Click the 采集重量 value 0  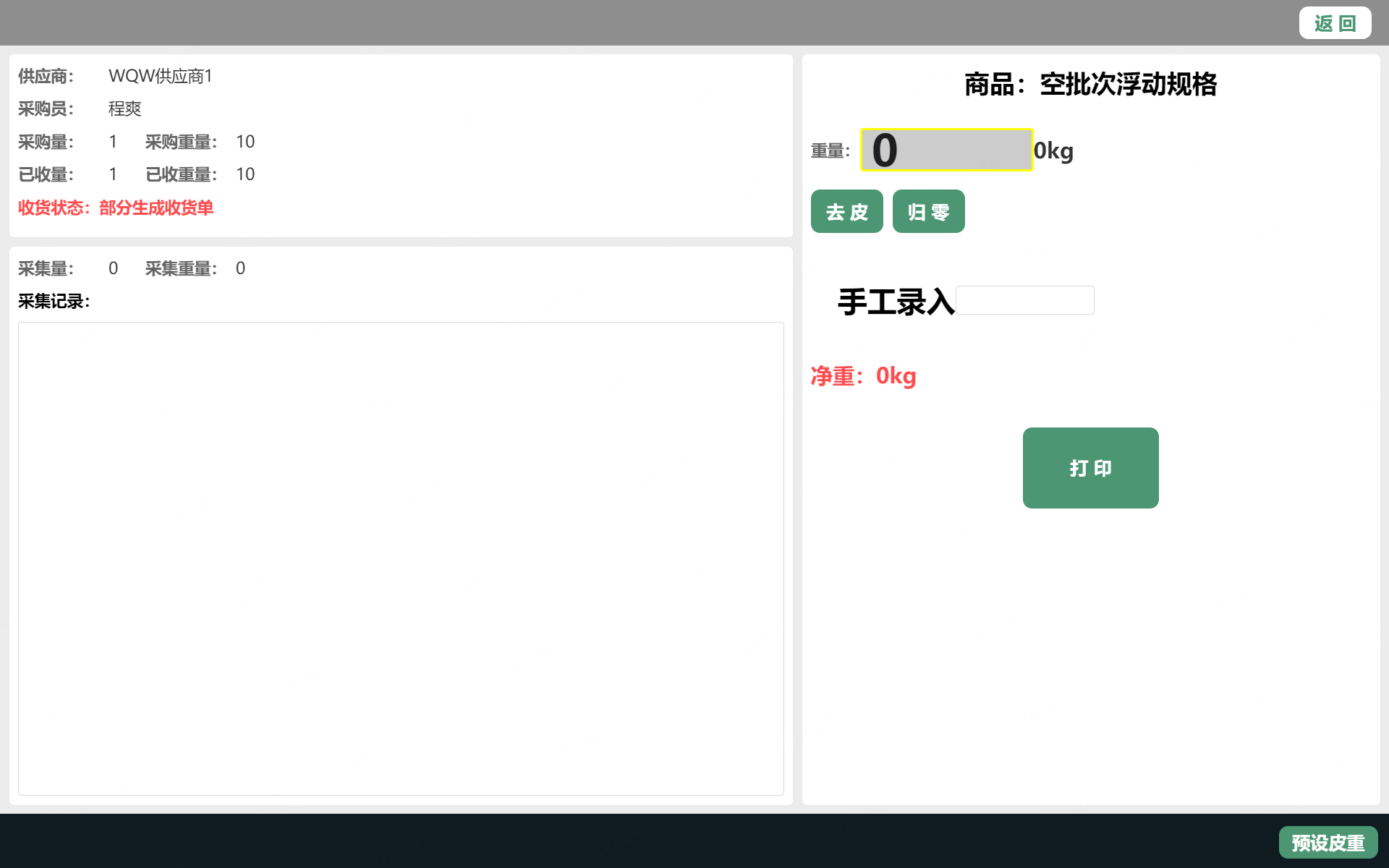coord(240,268)
